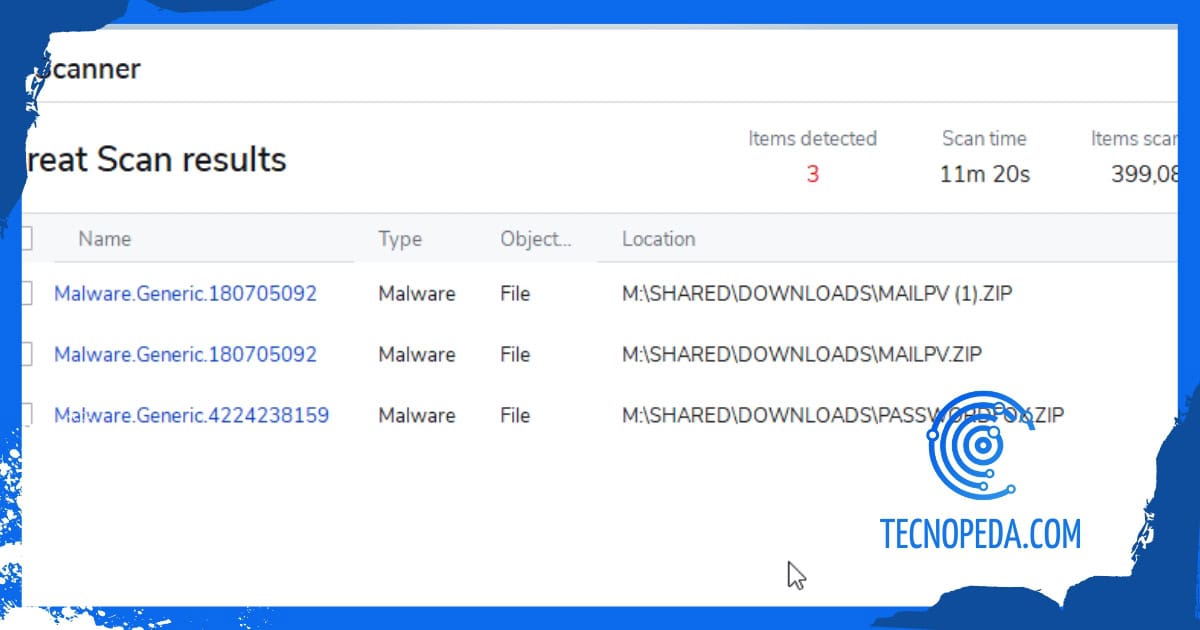
Task: Click the Malware type cell for MAILPV (1).ZIP
Action: point(417,294)
